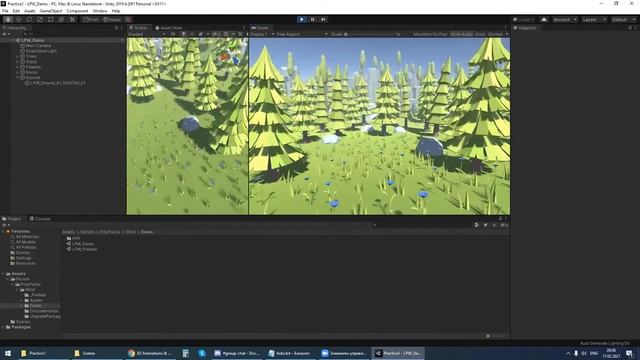Open Hierarchy create plus dropdown
Viewport: 640px width, 360px height.
(5, 34)
